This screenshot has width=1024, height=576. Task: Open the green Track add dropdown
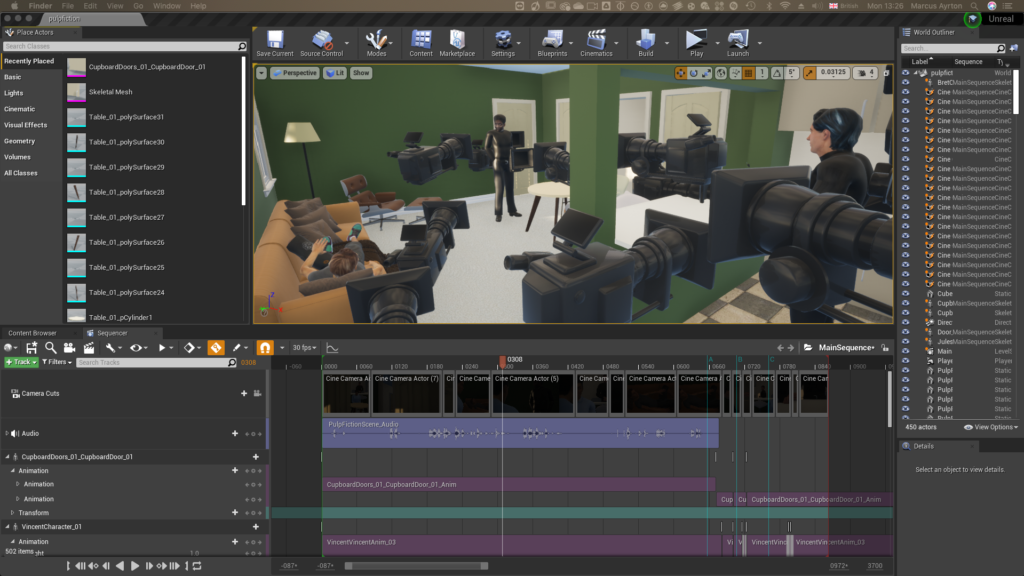tap(22, 362)
